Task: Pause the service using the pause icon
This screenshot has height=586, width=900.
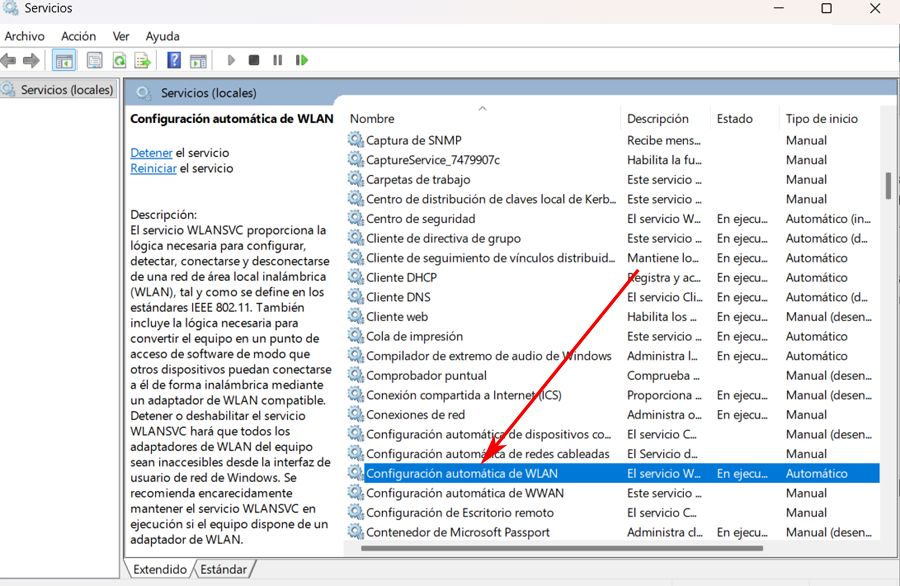Action: (x=278, y=60)
